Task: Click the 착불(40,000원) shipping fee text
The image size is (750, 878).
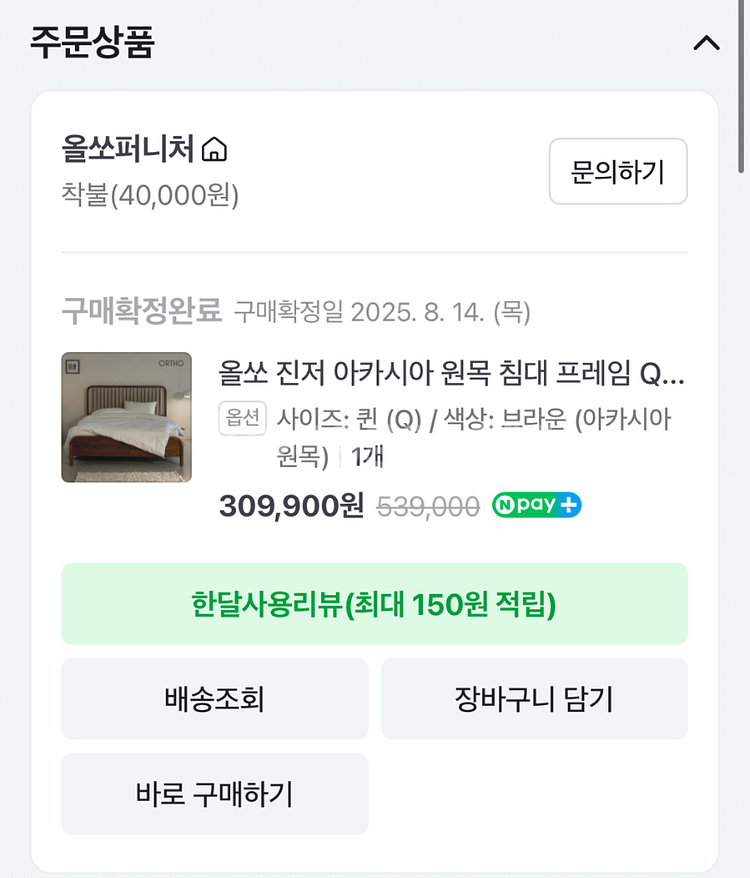Action: pyautogui.click(x=150, y=194)
